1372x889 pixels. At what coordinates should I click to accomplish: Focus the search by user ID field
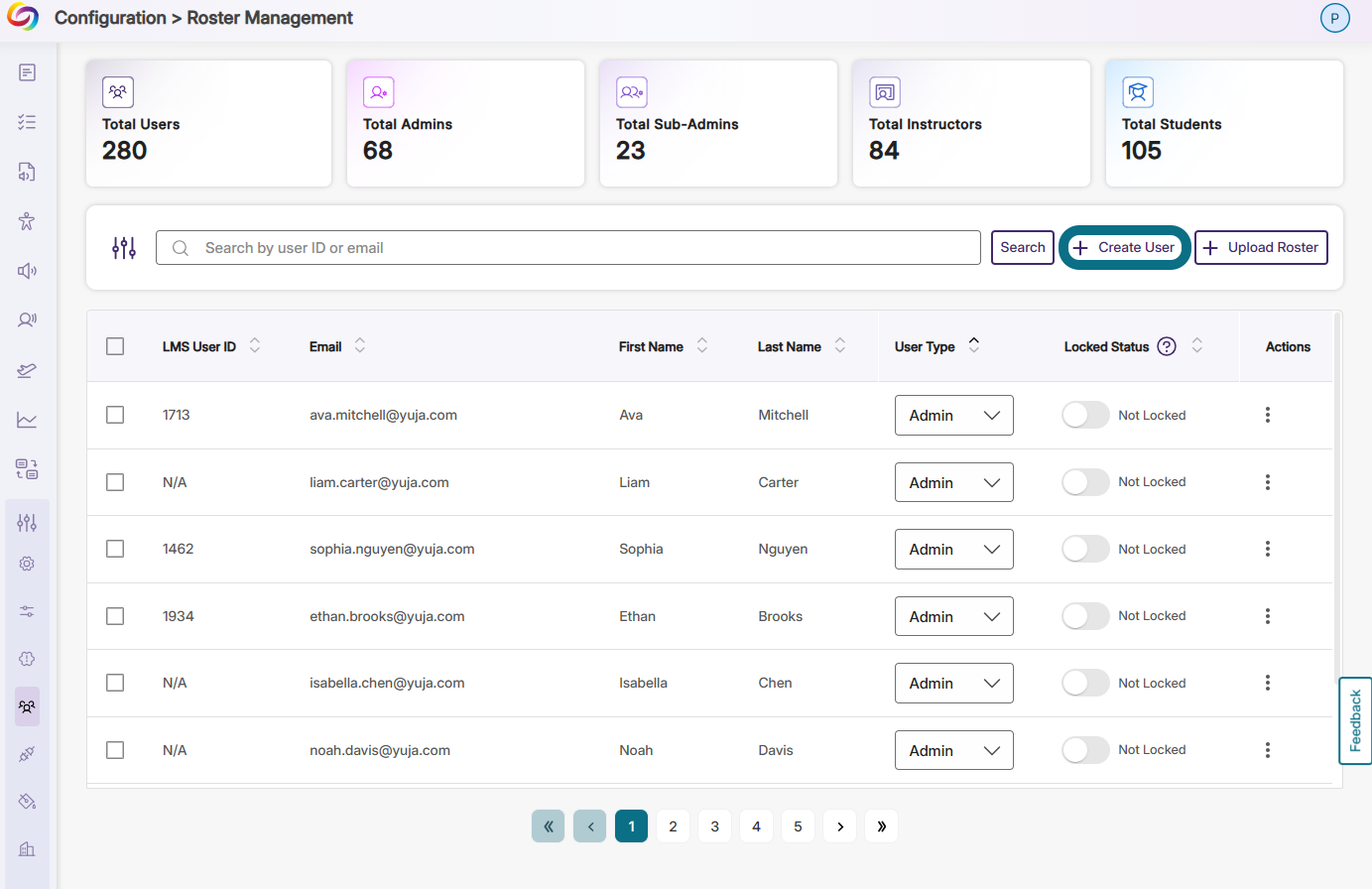pyautogui.click(x=568, y=248)
